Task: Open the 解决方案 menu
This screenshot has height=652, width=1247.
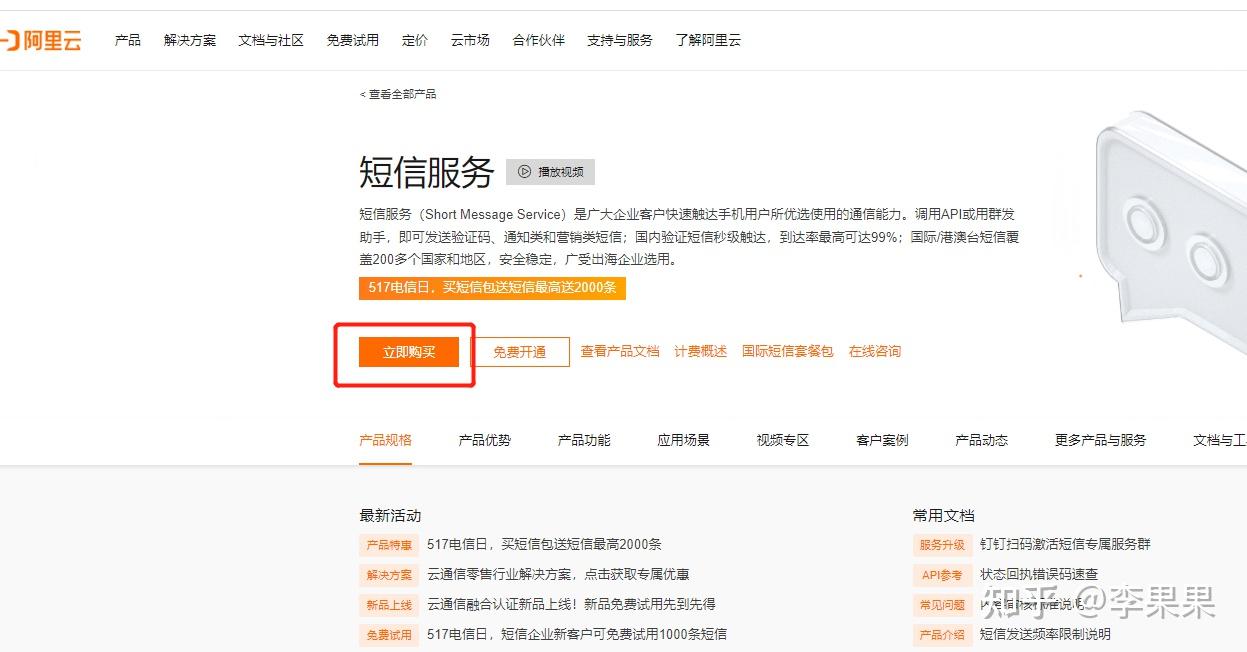Action: 190,40
